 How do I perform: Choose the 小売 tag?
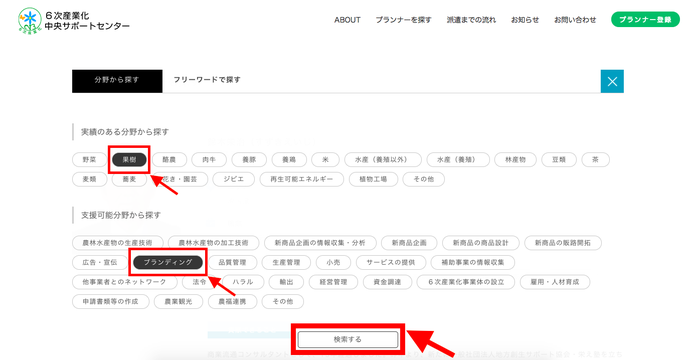[333, 262]
